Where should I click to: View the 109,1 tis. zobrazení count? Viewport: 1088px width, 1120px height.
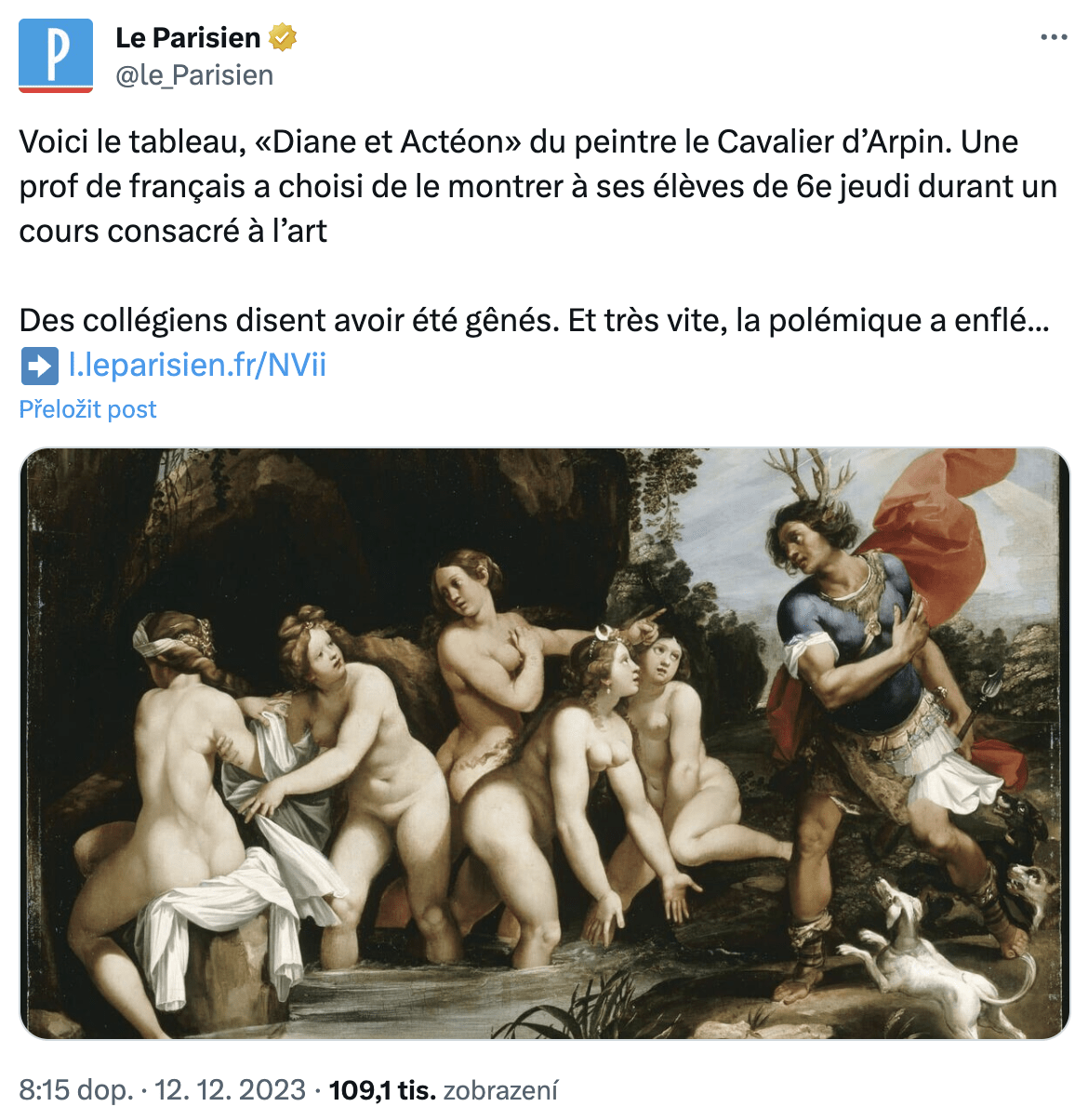click(444, 1090)
